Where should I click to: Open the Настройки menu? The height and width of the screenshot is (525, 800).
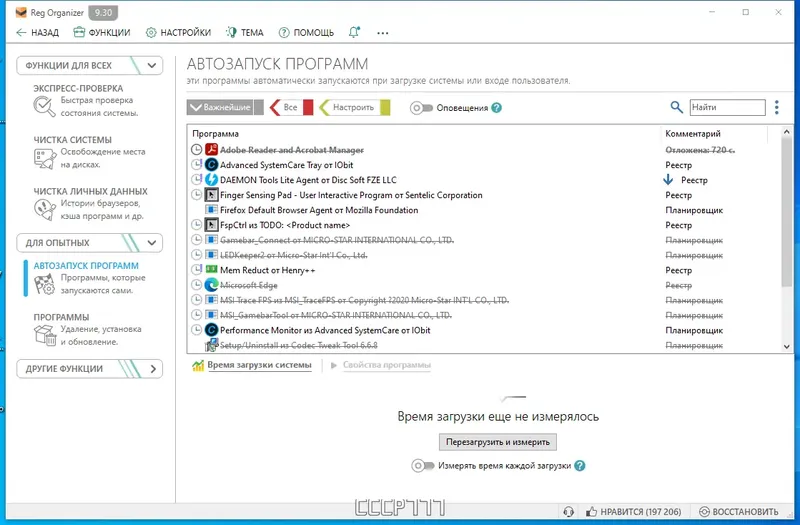[x=178, y=33]
